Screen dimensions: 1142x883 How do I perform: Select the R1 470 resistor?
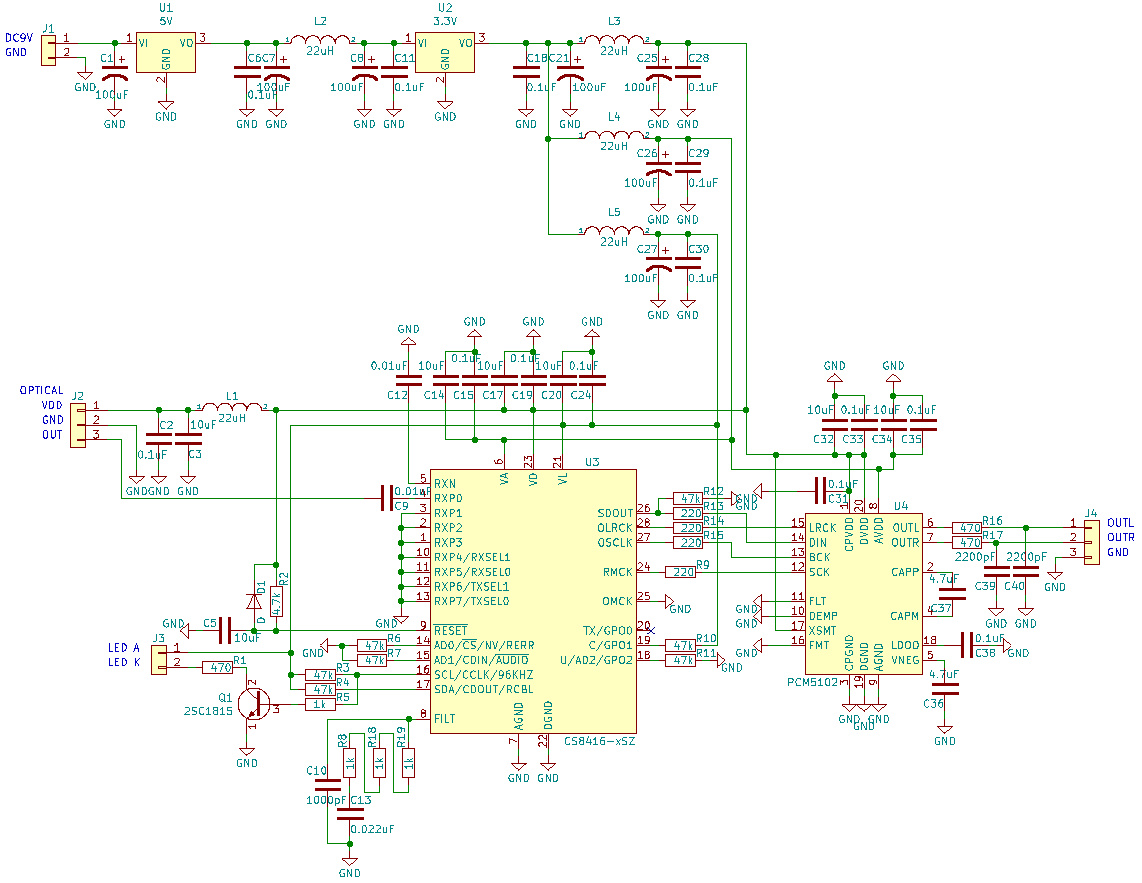[216, 667]
